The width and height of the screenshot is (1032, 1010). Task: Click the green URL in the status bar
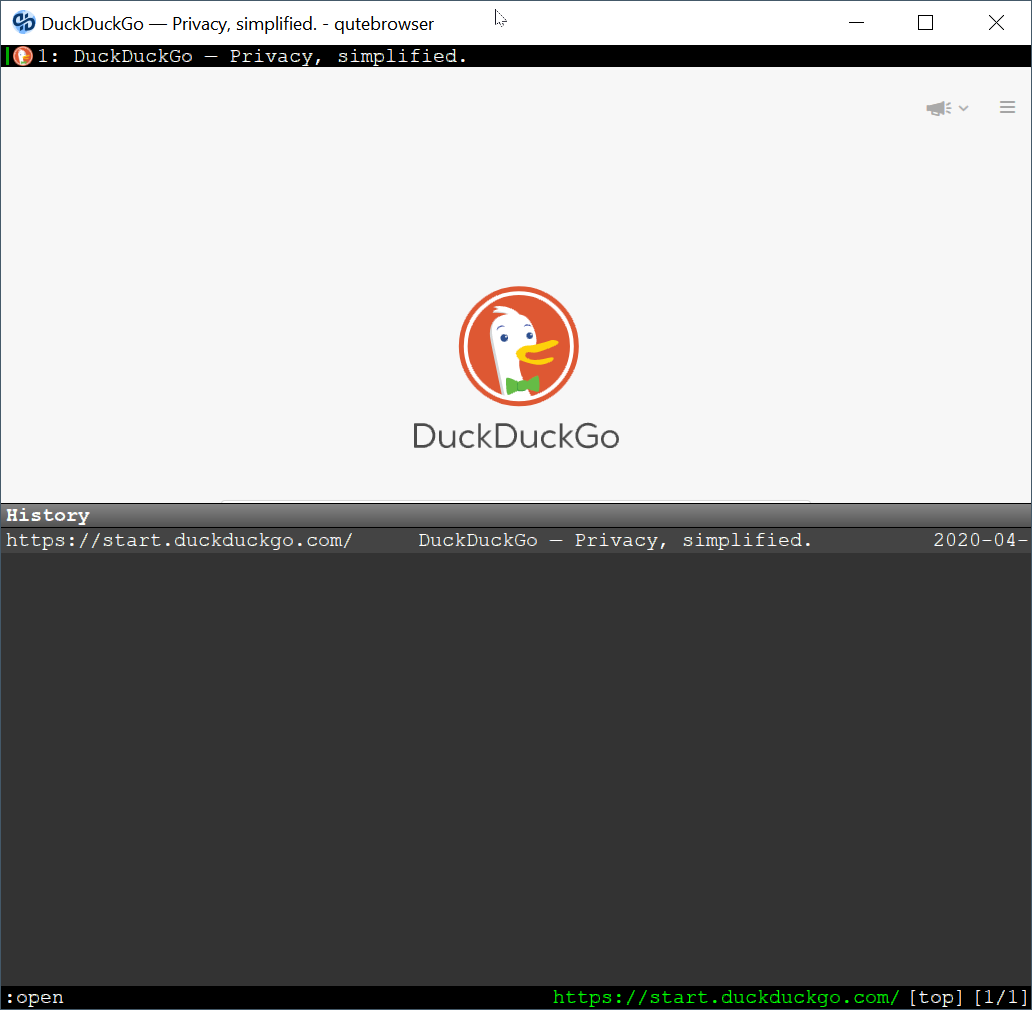pyautogui.click(x=726, y=997)
